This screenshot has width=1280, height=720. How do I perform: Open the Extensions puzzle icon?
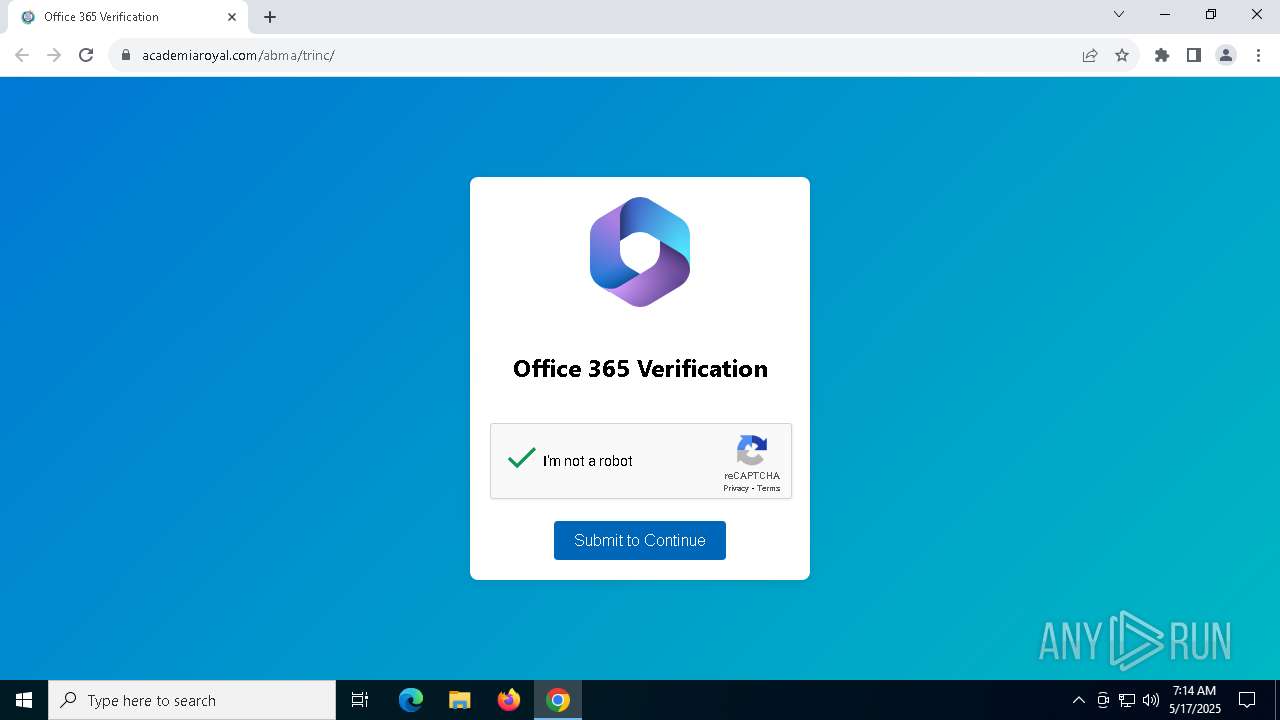(1162, 55)
